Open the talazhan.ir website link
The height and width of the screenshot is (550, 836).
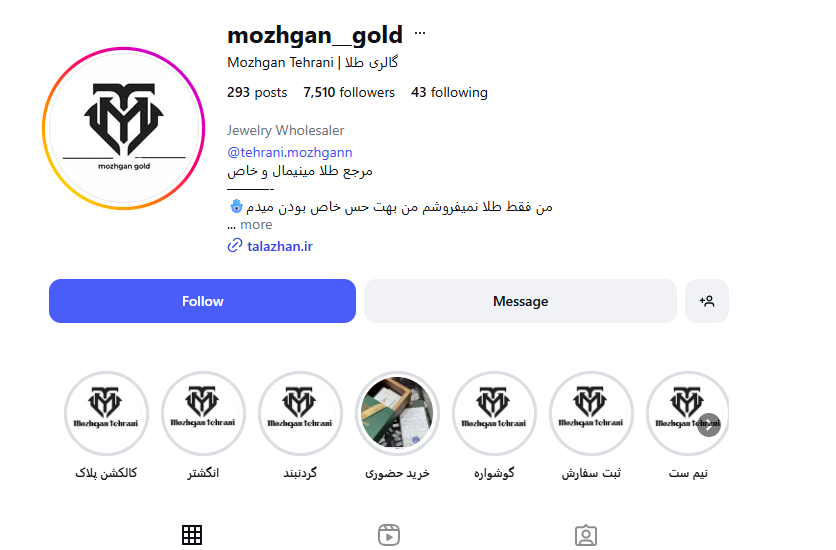280,246
